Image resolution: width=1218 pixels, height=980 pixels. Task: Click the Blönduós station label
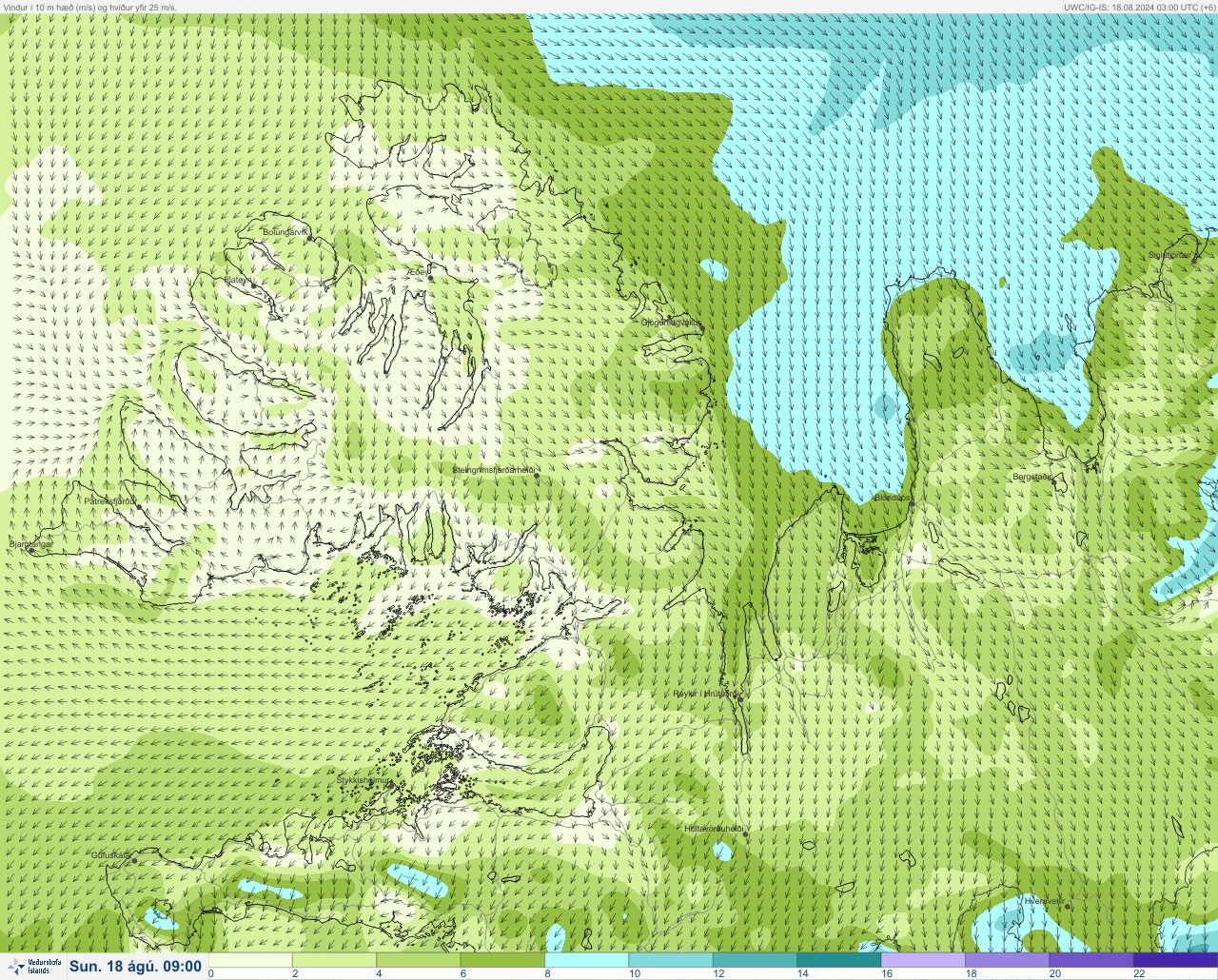click(892, 498)
